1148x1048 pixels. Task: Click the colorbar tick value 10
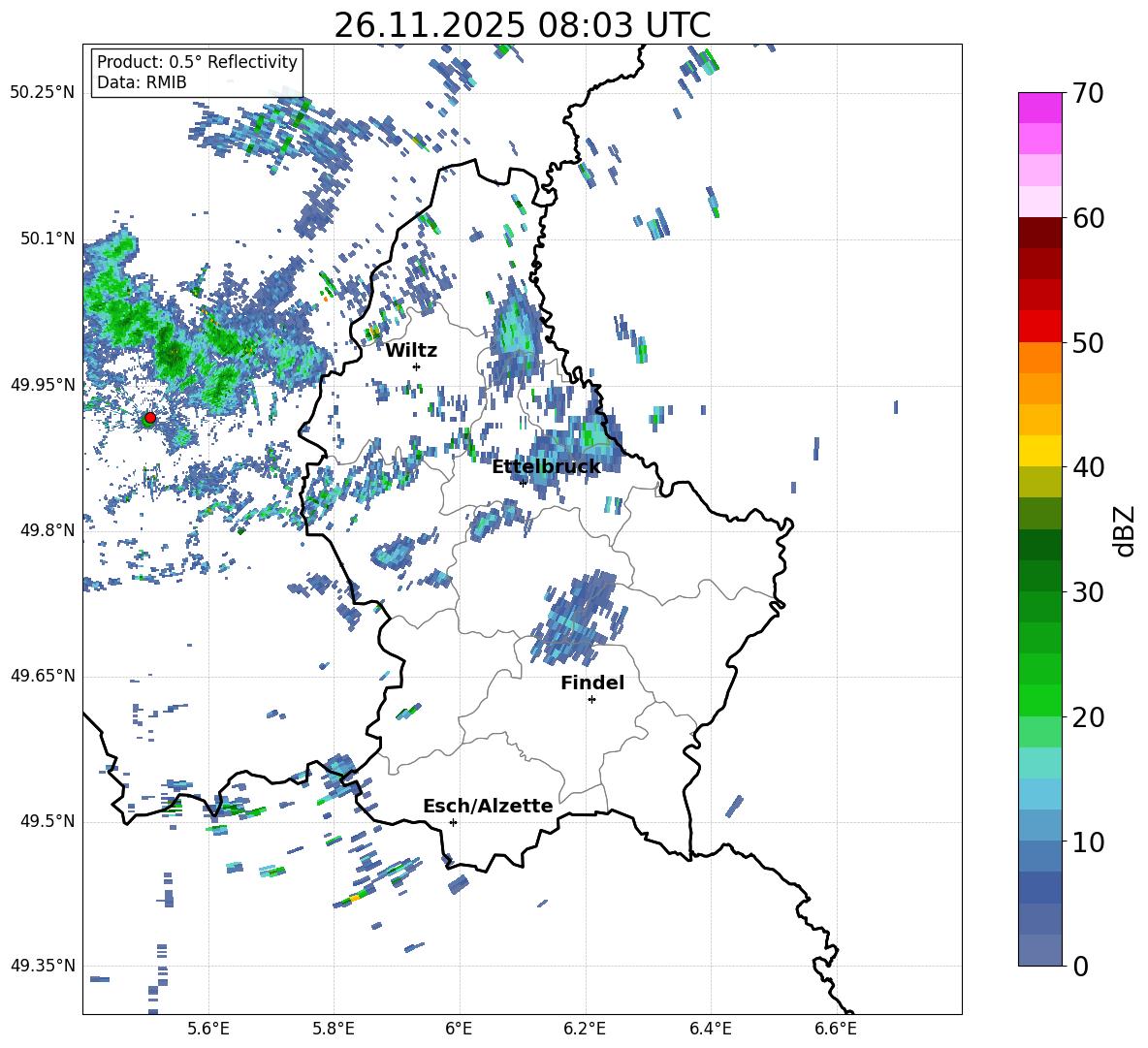pyautogui.click(x=1088, y=842)
